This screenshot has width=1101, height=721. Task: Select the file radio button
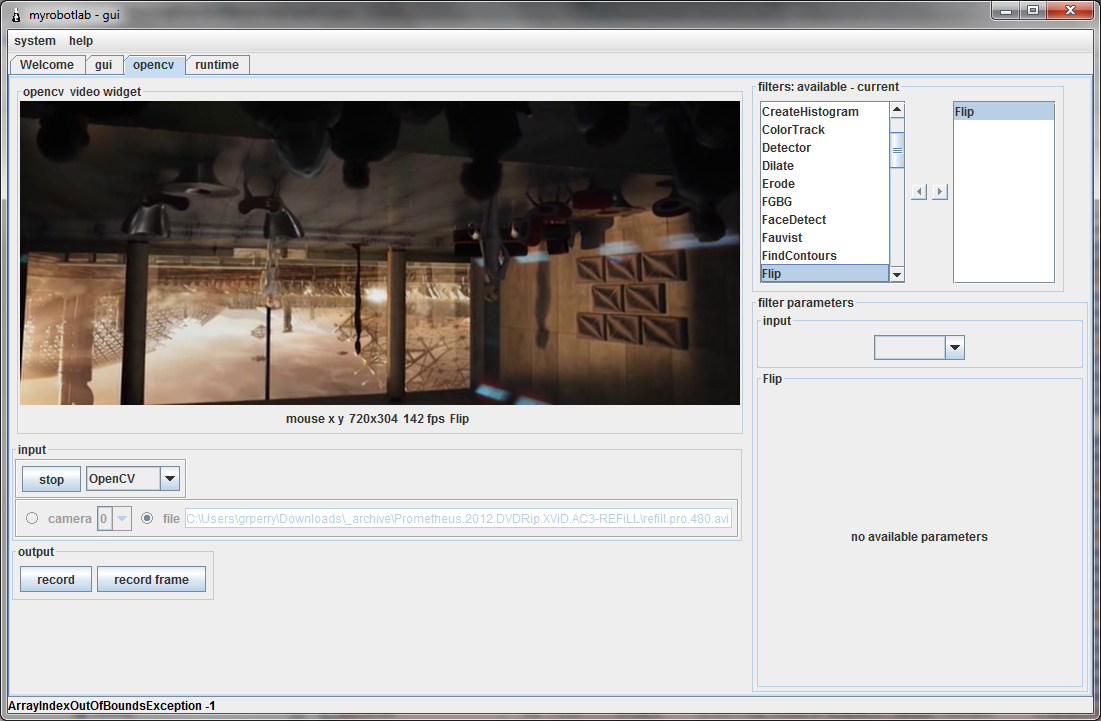[x=147, y=518]
